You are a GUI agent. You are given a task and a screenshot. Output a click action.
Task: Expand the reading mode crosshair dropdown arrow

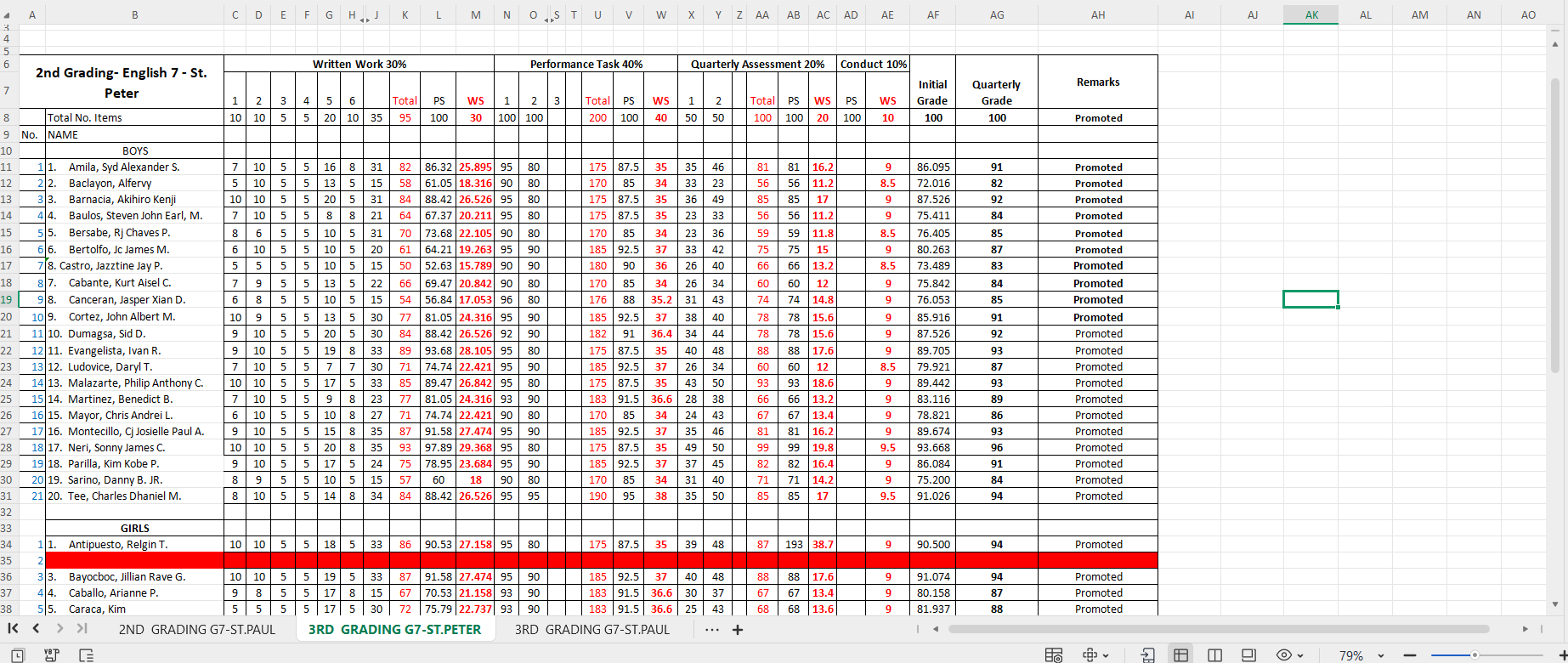pyautogui.click(x=1106, y=655)
